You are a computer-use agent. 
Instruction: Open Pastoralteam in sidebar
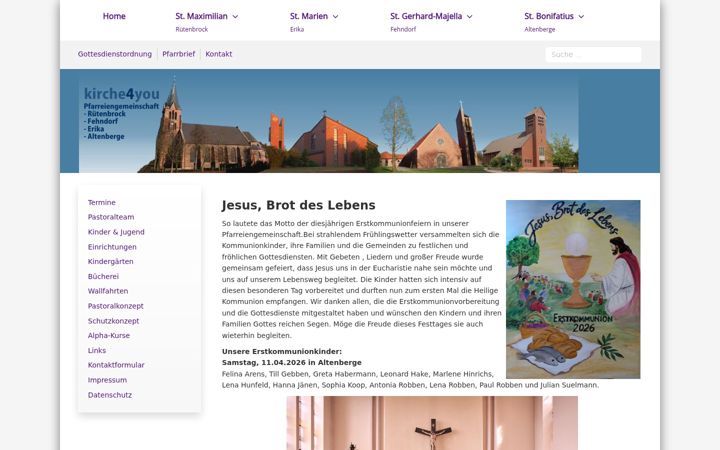(111, 217)
